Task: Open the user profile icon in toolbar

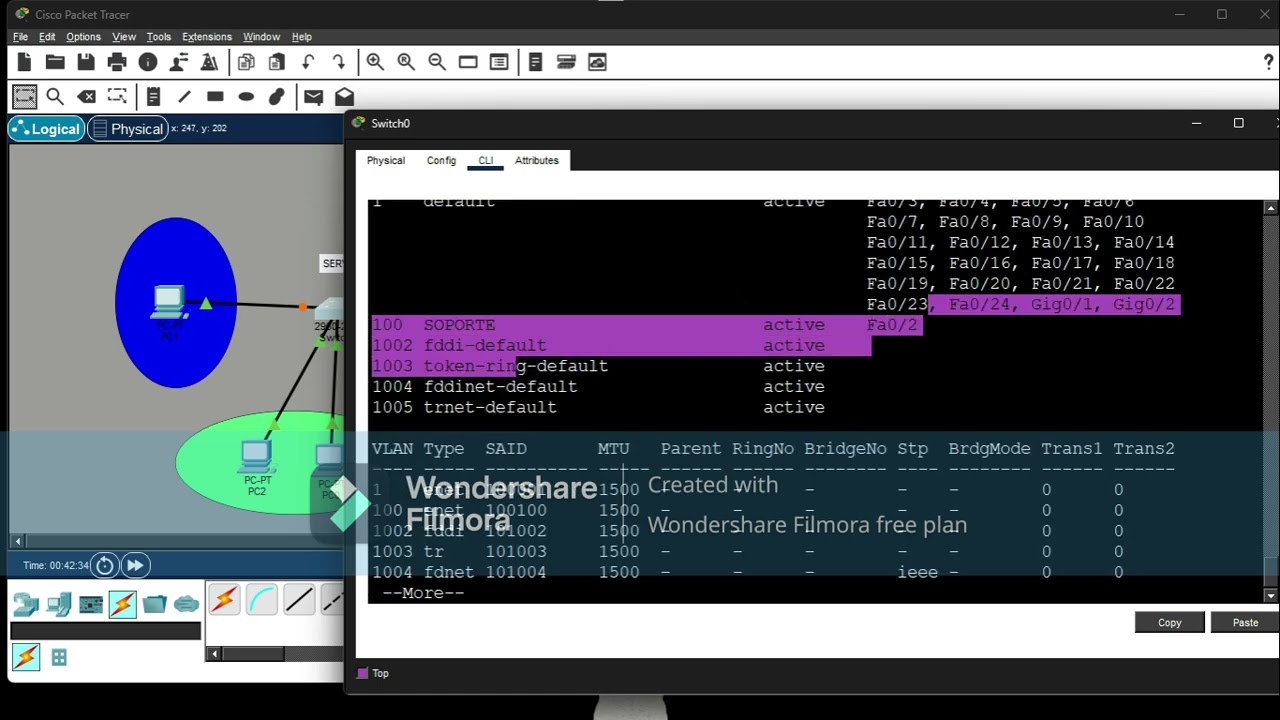Action: point(179,62)
